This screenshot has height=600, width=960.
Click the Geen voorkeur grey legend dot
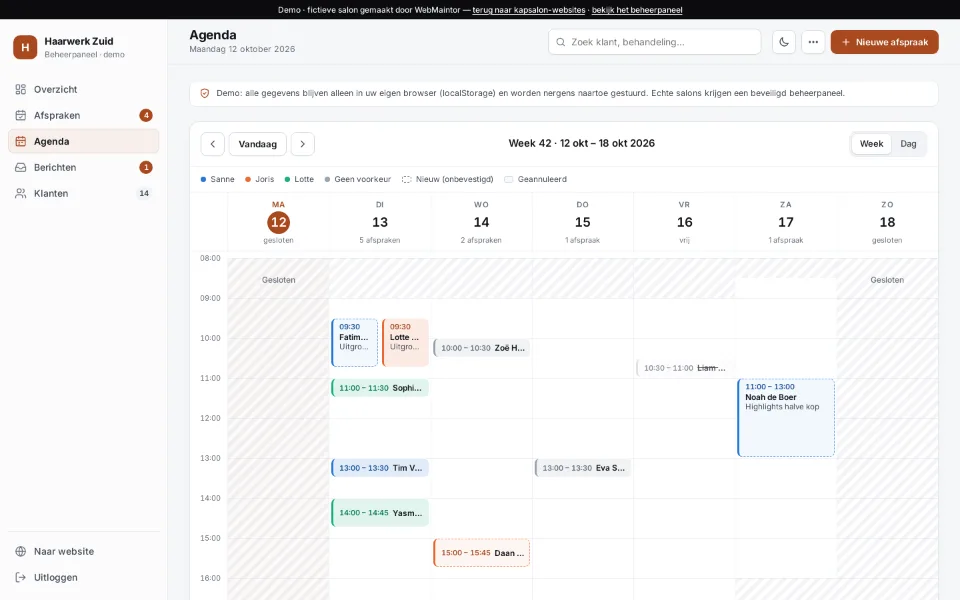[328, 179]
